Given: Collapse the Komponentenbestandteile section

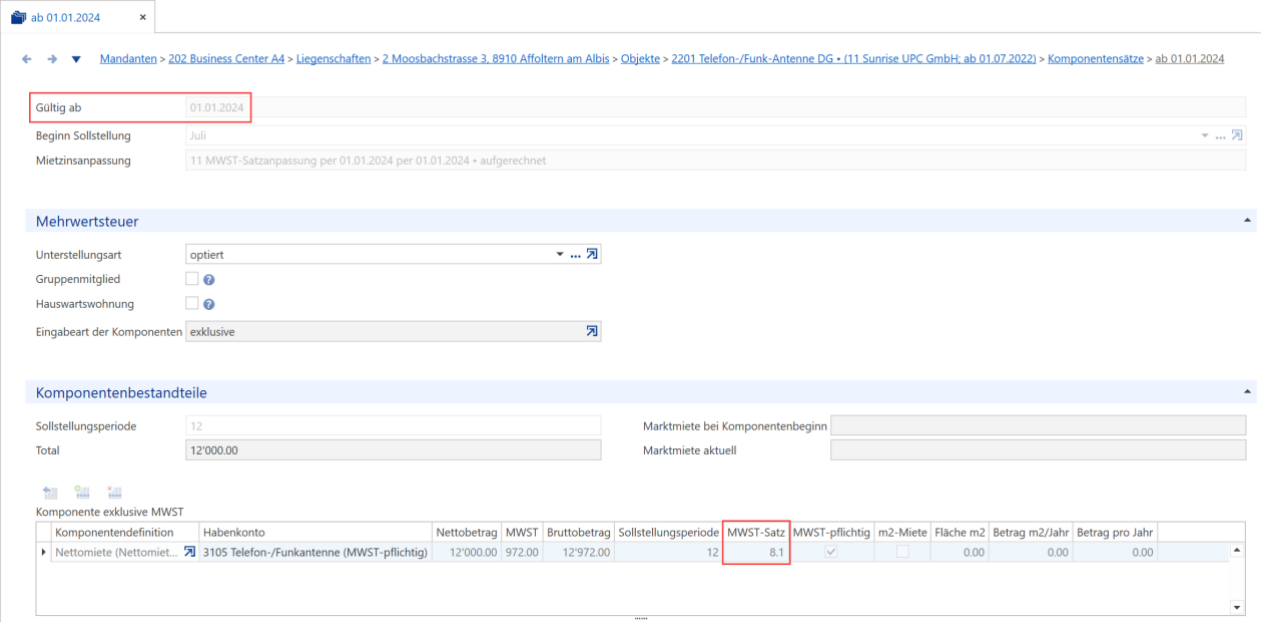Looking at the screenshot, I should [x=1247, y=390].
